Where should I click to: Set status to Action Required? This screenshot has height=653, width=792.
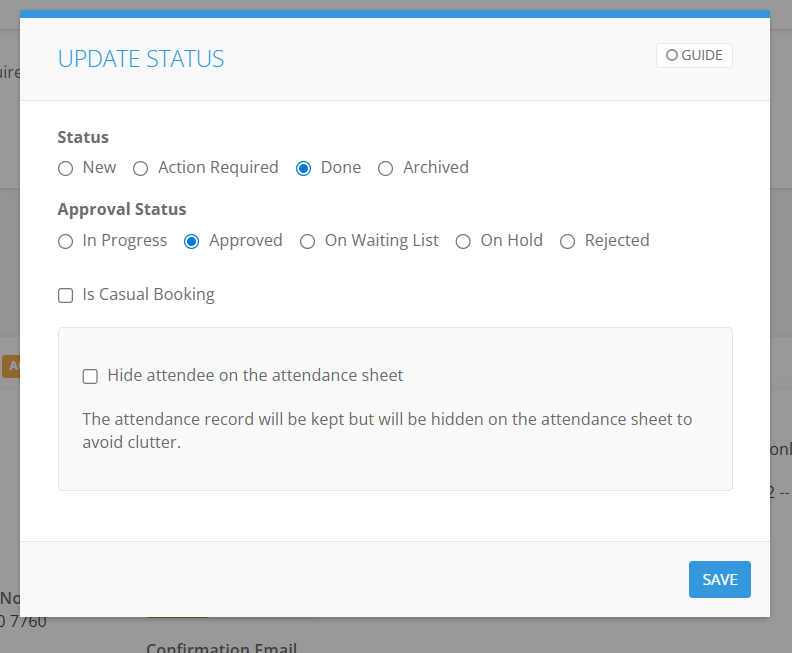coord(141,168)
